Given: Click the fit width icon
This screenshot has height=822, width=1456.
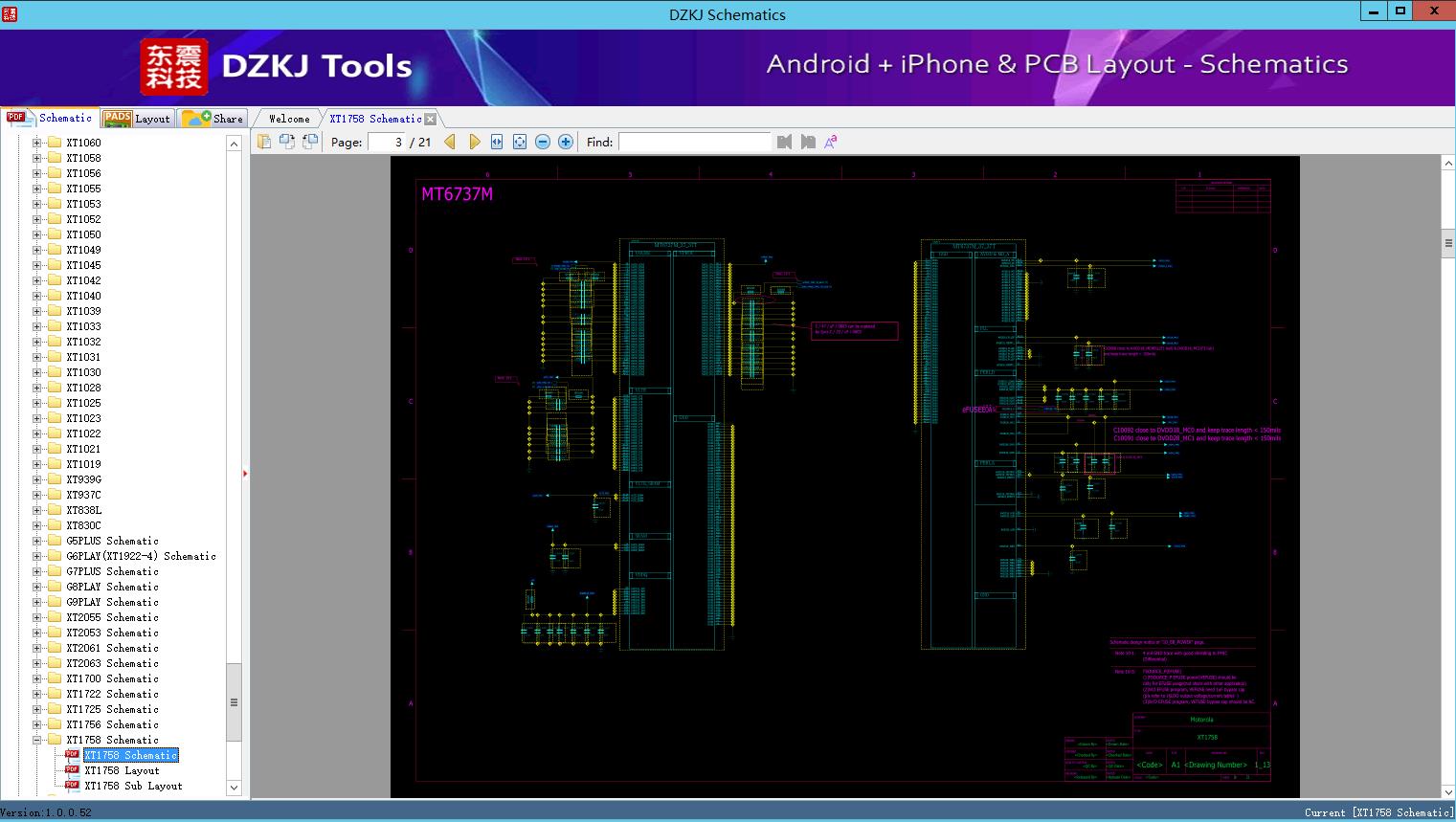Looking at the screenshot, I should (x=497, y=142).
